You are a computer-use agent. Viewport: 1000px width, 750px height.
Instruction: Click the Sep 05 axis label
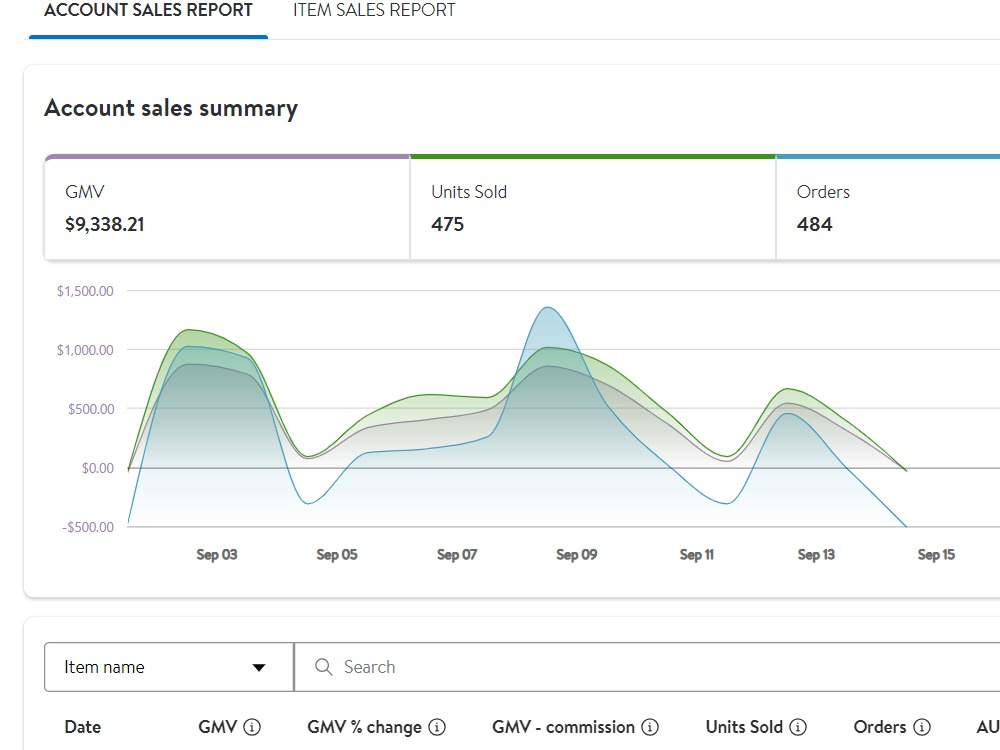(337, 555)
